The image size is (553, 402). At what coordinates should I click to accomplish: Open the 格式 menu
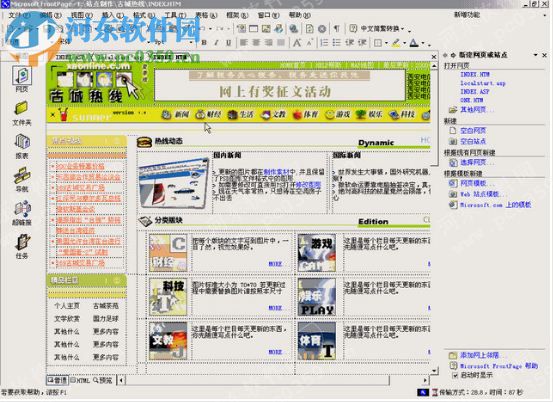tap(144, 15)
